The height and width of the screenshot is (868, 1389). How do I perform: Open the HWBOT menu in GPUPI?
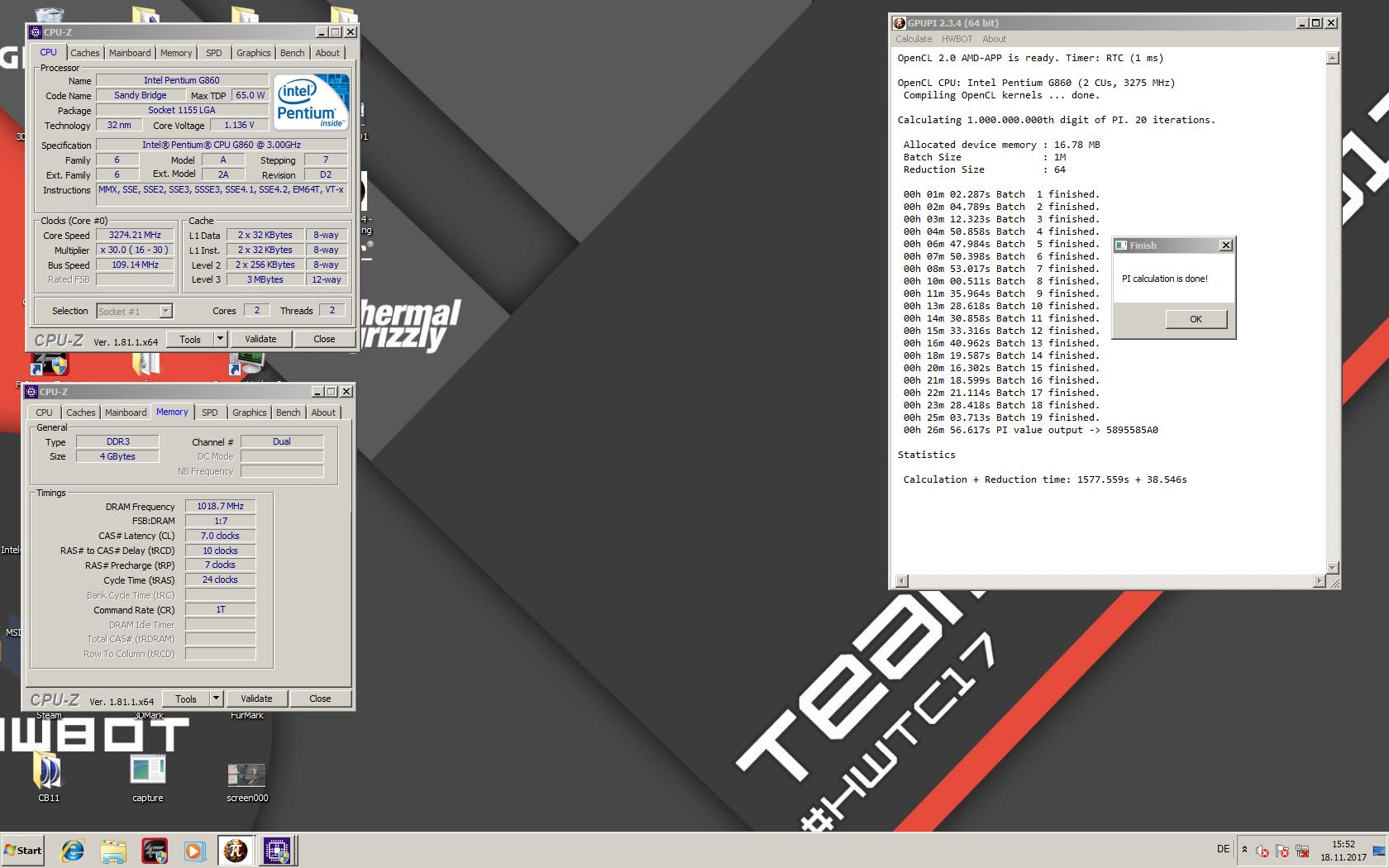957,39
